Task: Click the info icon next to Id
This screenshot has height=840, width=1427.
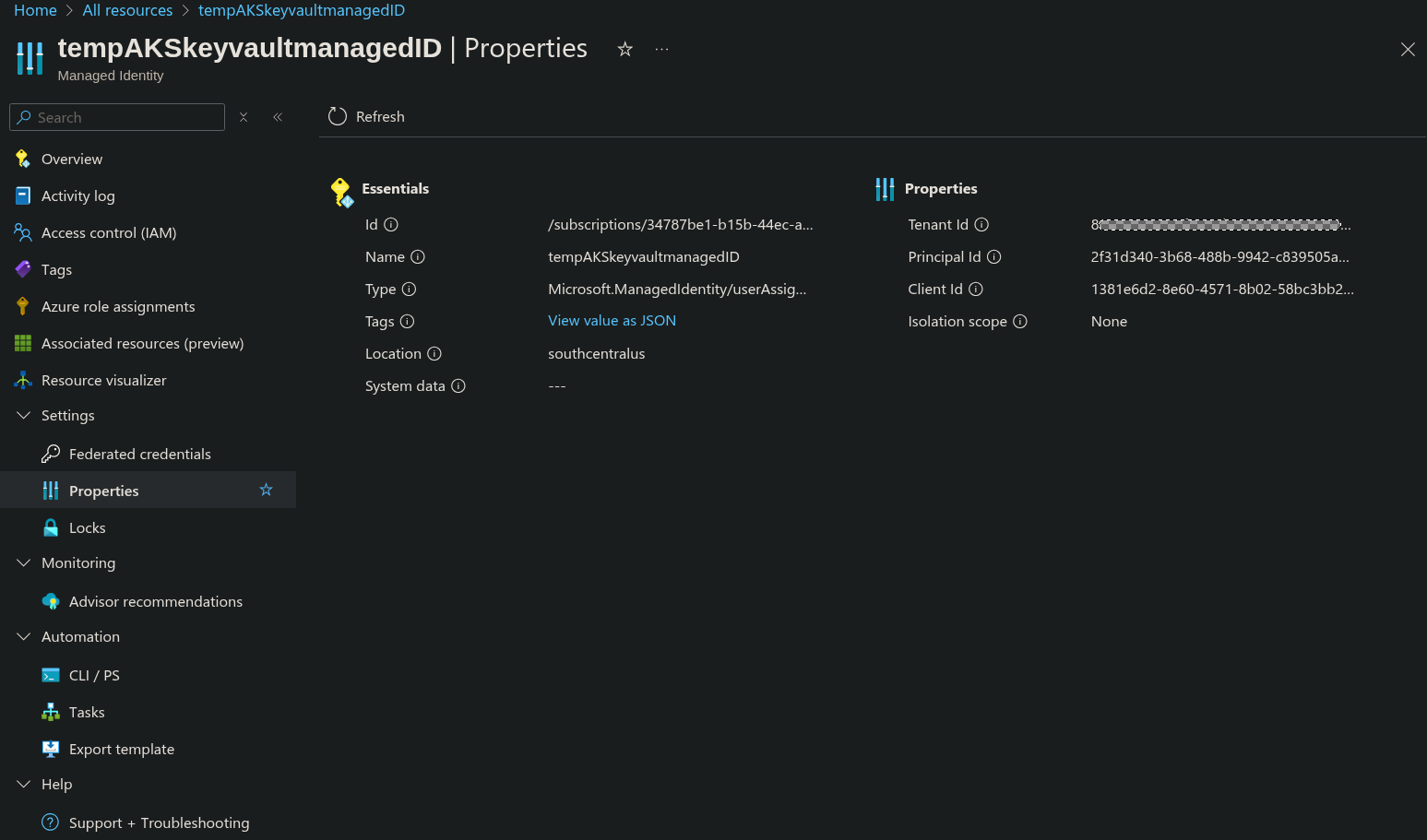Action: [x=391, y=224]
